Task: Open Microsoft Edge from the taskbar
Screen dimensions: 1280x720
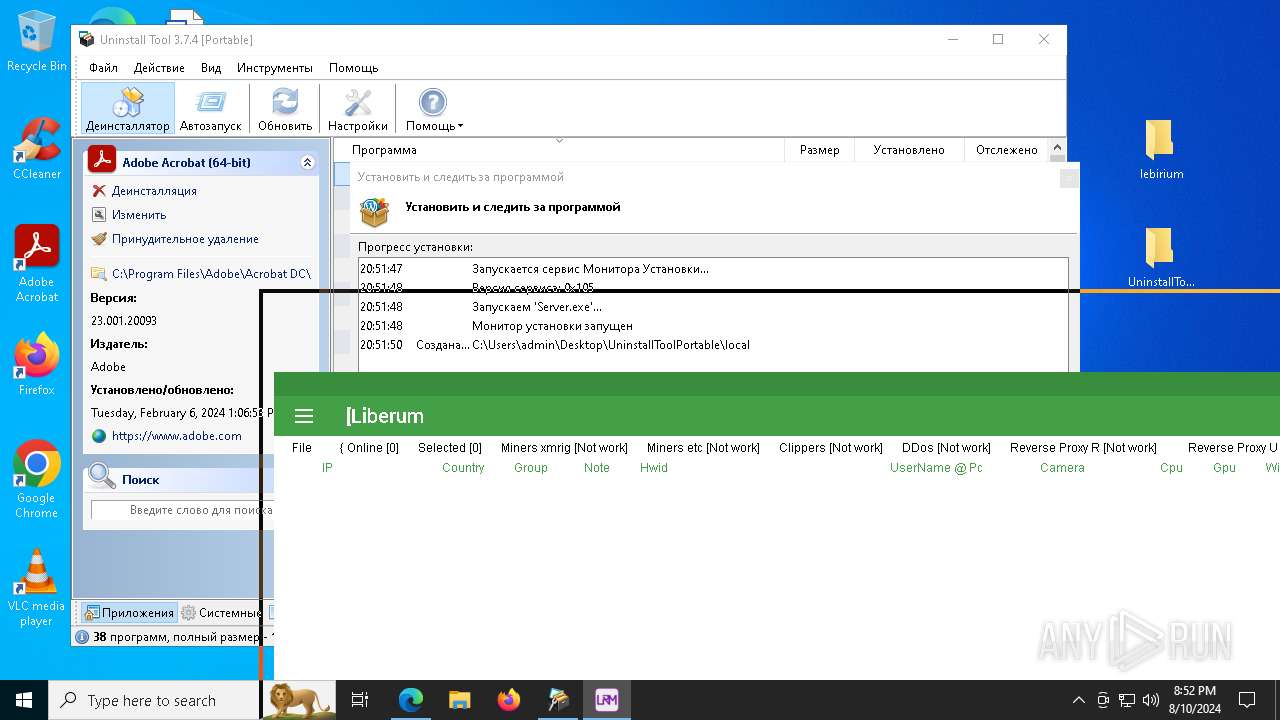Action: [411, 700]
